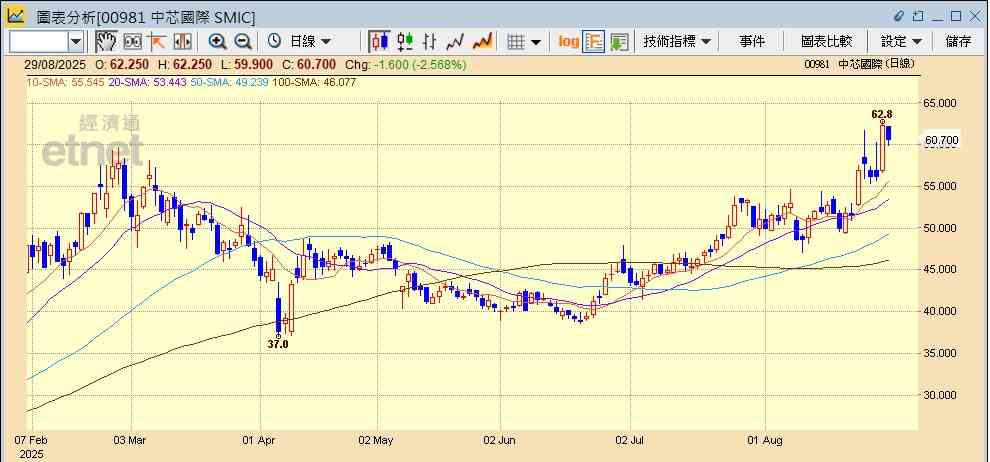Click the 37.0 low price marker
990x462 pixels.
tap(278, 344)
